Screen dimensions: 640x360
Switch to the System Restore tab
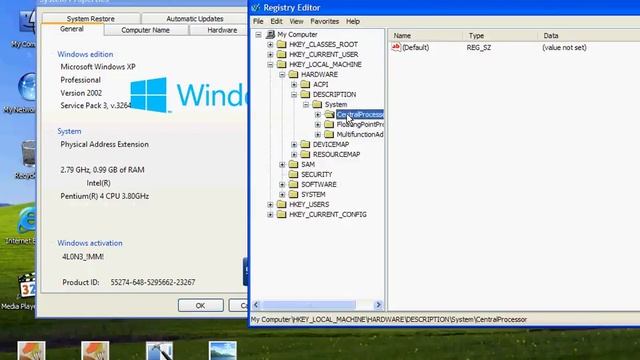(x=91, y=18)
